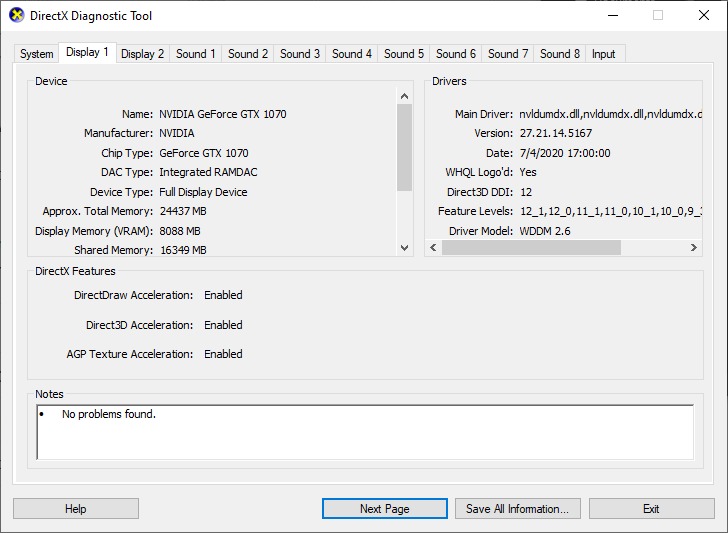Viewport: 728px width, 533px height.
Task: Click the 'Approx. Total Memory:' label
Action: coord(98,211)
